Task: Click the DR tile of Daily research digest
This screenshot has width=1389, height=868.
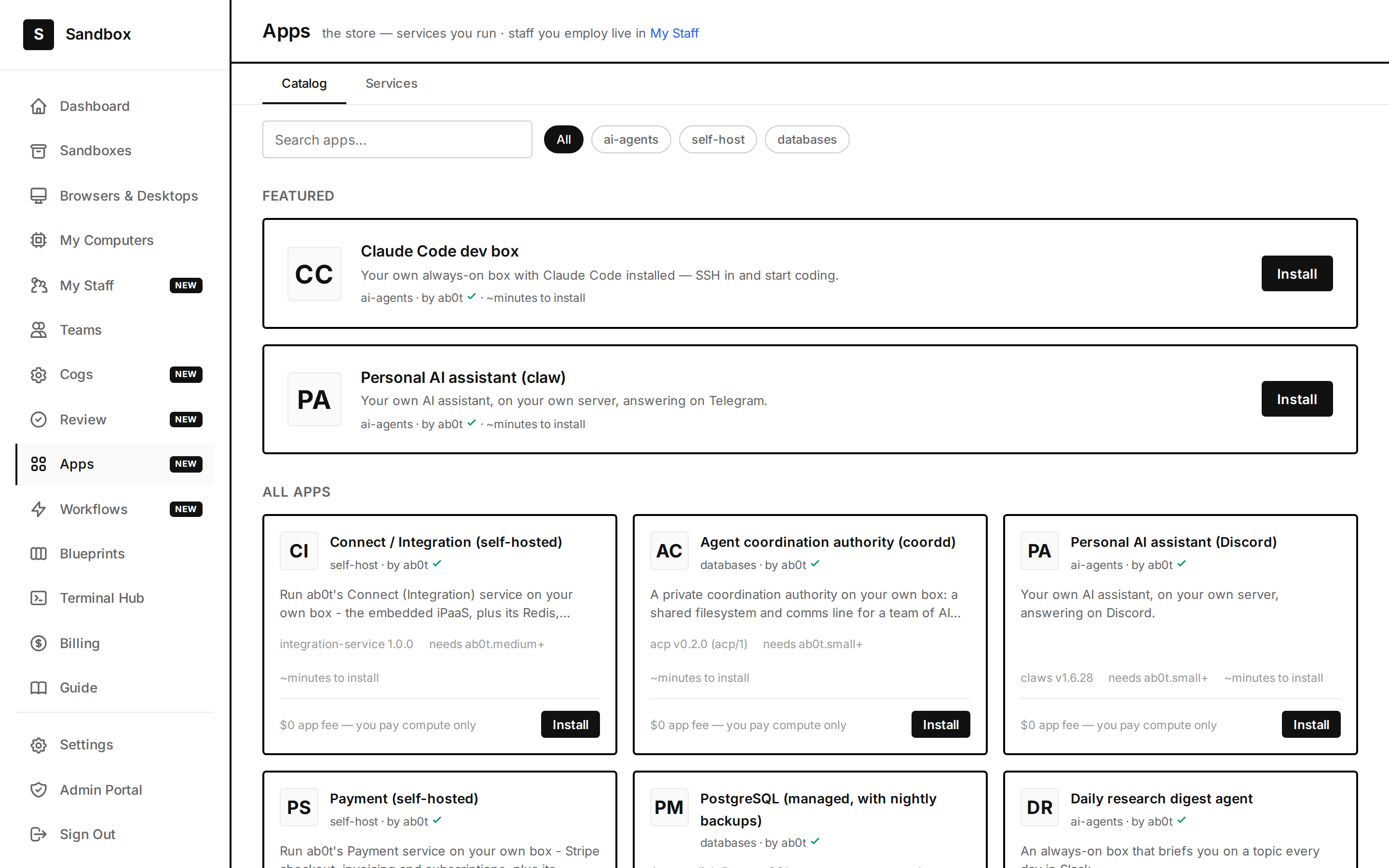Action: [x=1039, y=807]
